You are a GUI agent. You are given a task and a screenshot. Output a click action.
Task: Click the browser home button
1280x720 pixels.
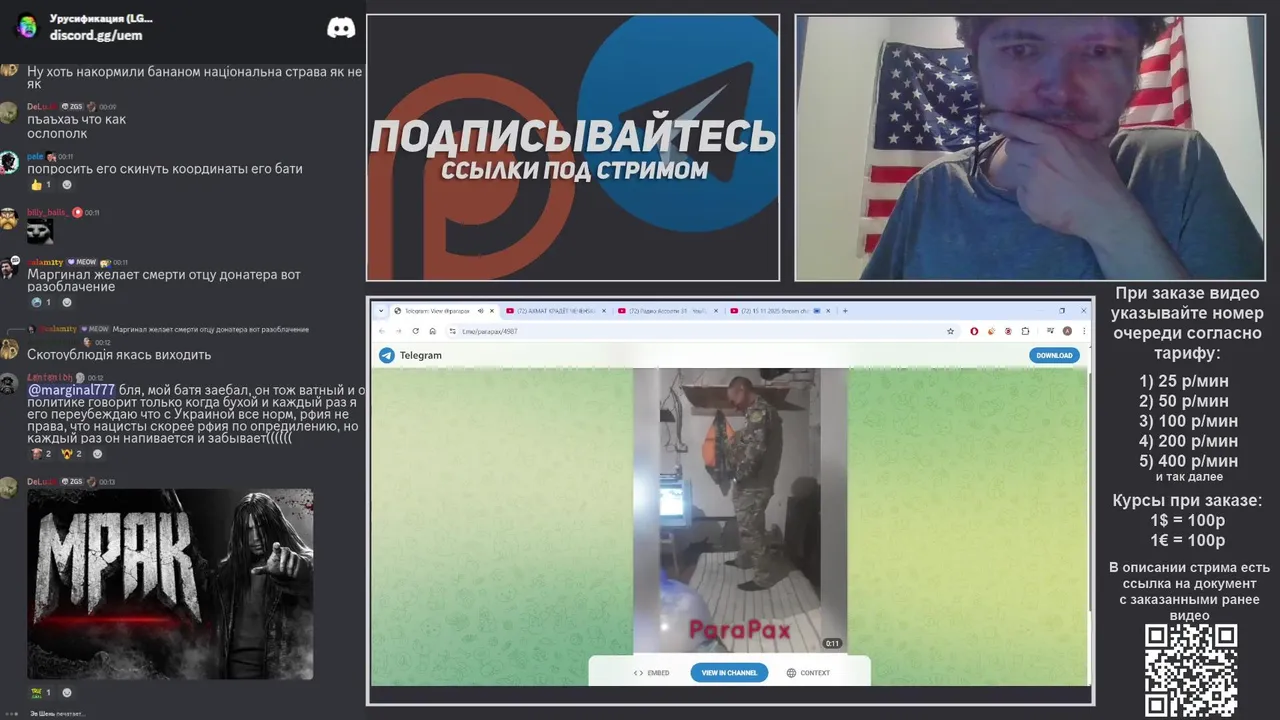(432, 331)
